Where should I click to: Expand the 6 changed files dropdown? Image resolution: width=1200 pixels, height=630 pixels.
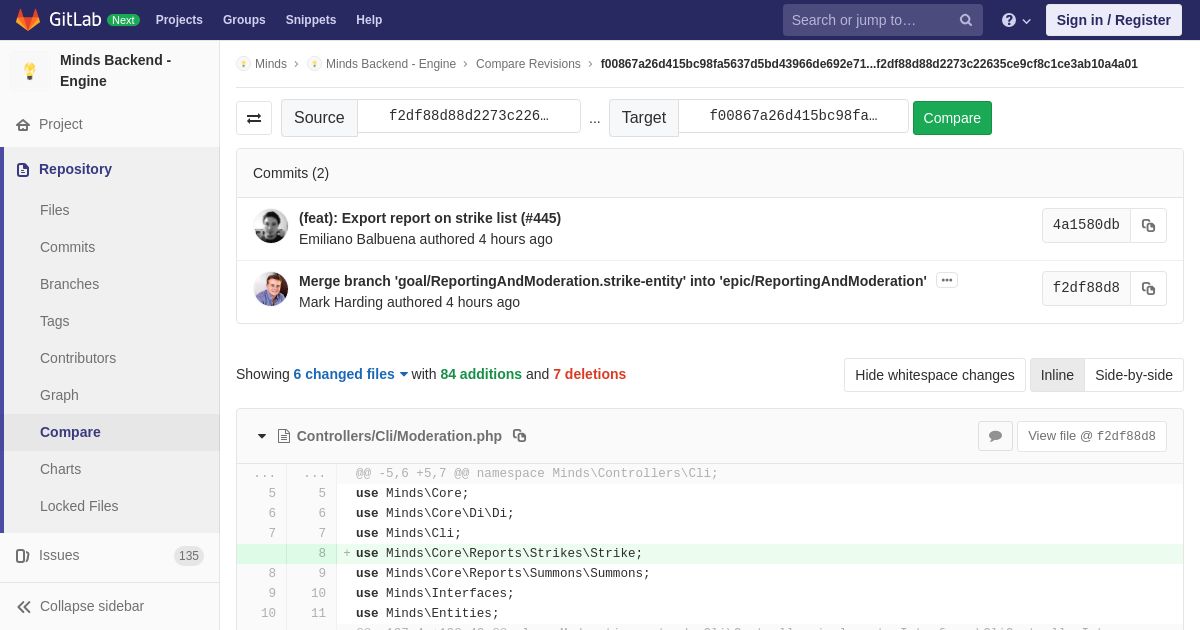click(350, 374)
